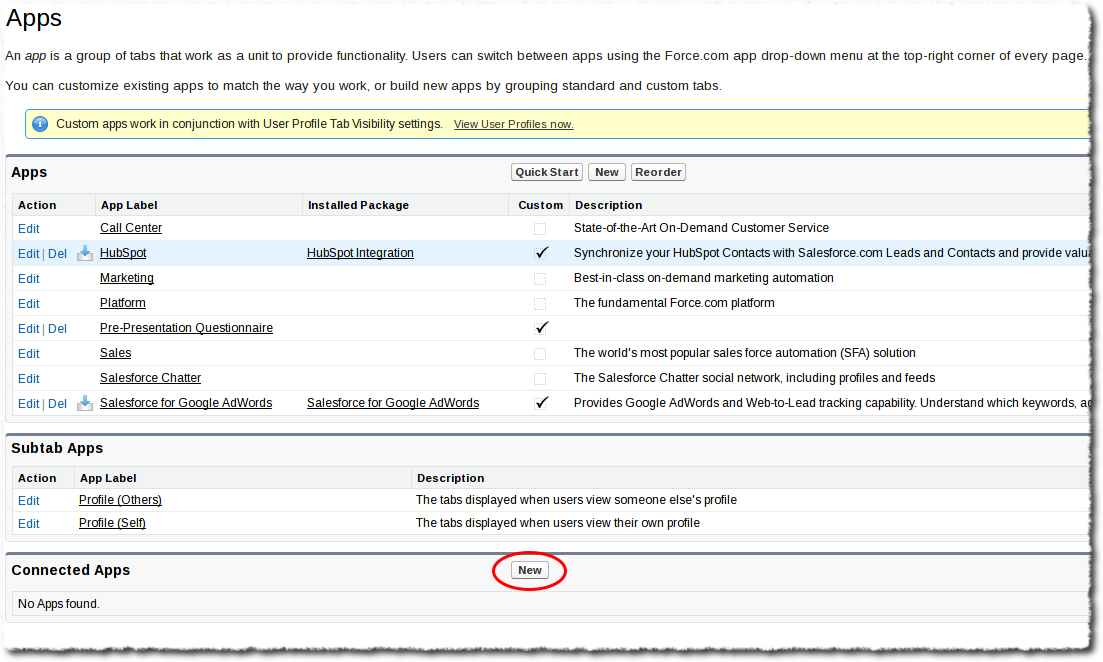Click the Installed Package column header
The height and width of the screenshot is (662, 1103).
point(358,205)
